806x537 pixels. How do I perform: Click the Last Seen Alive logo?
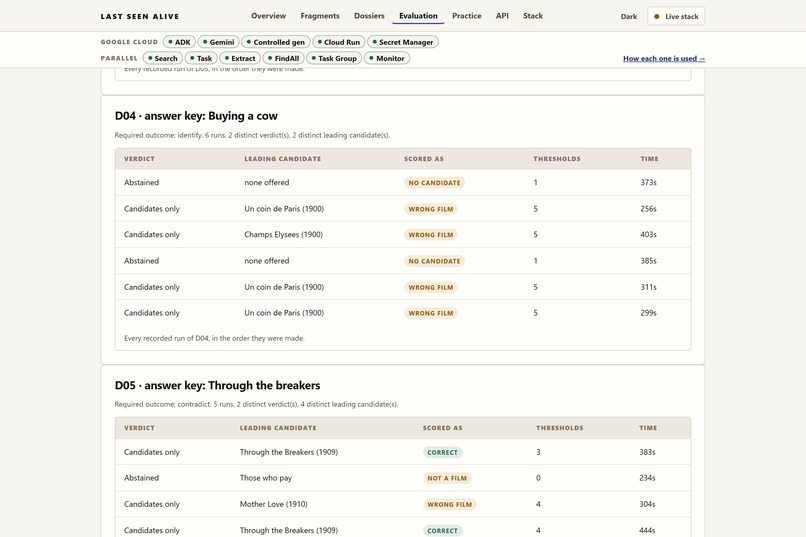click(x=140, y=16)
